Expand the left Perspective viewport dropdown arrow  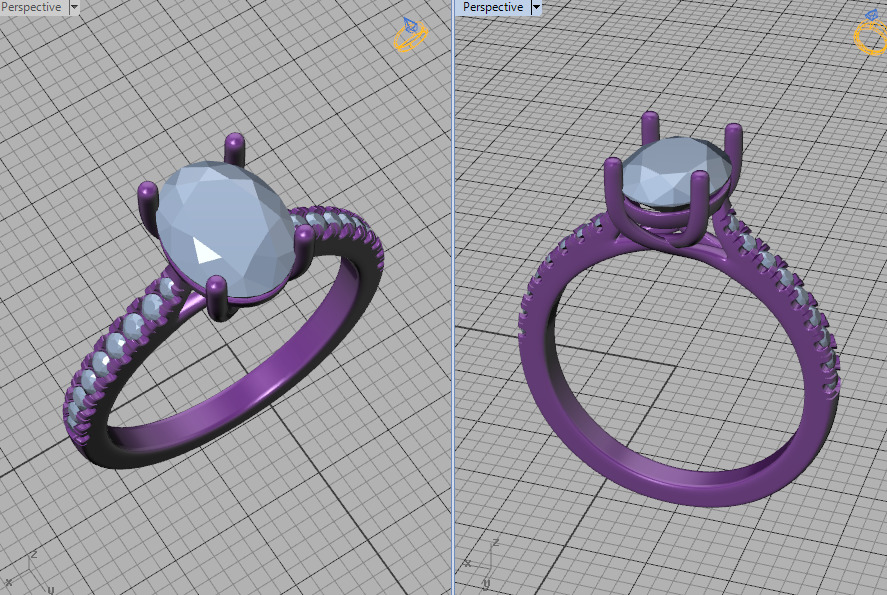74,7
